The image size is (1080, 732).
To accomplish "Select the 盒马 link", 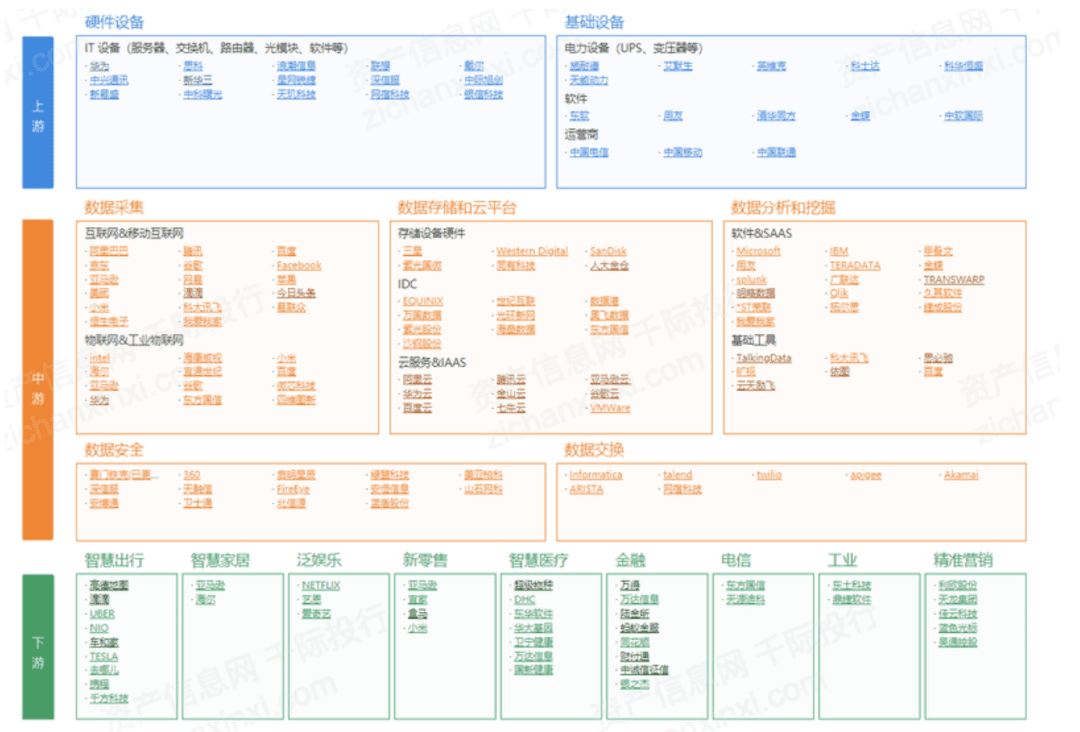I will [x=417, y=614].
